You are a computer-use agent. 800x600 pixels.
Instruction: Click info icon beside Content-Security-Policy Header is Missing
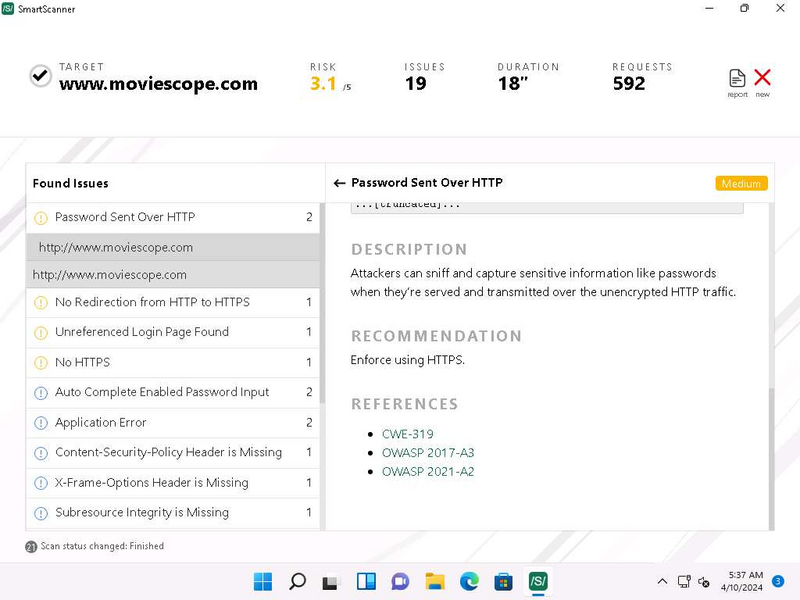pyautogui.click(x=41, y=453)
